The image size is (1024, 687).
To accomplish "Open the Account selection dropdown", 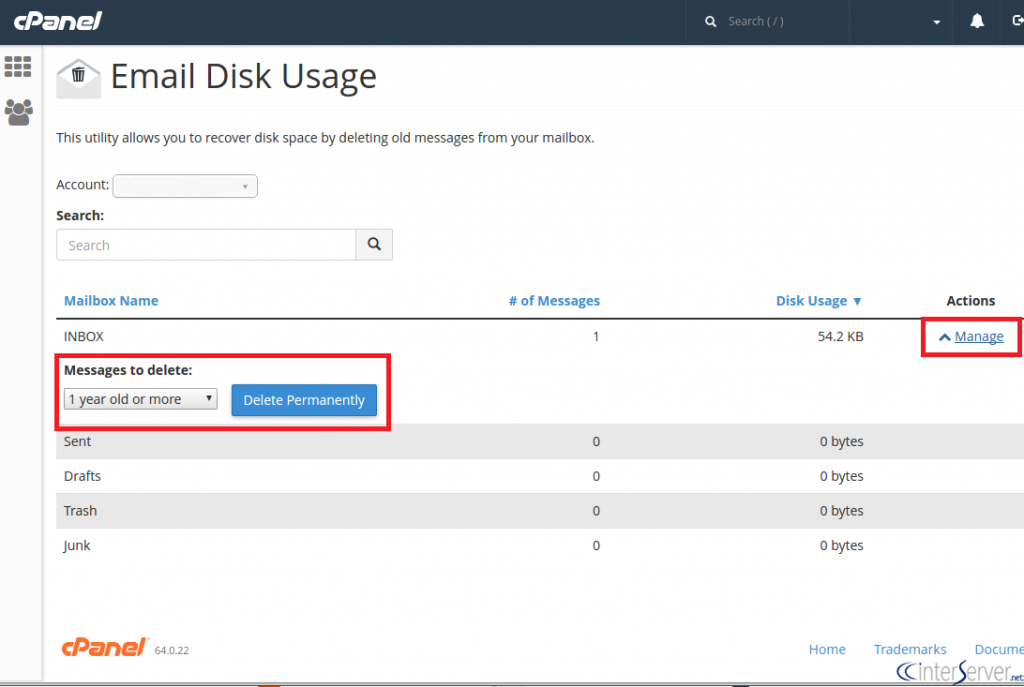I will click(x=184, y=186).
